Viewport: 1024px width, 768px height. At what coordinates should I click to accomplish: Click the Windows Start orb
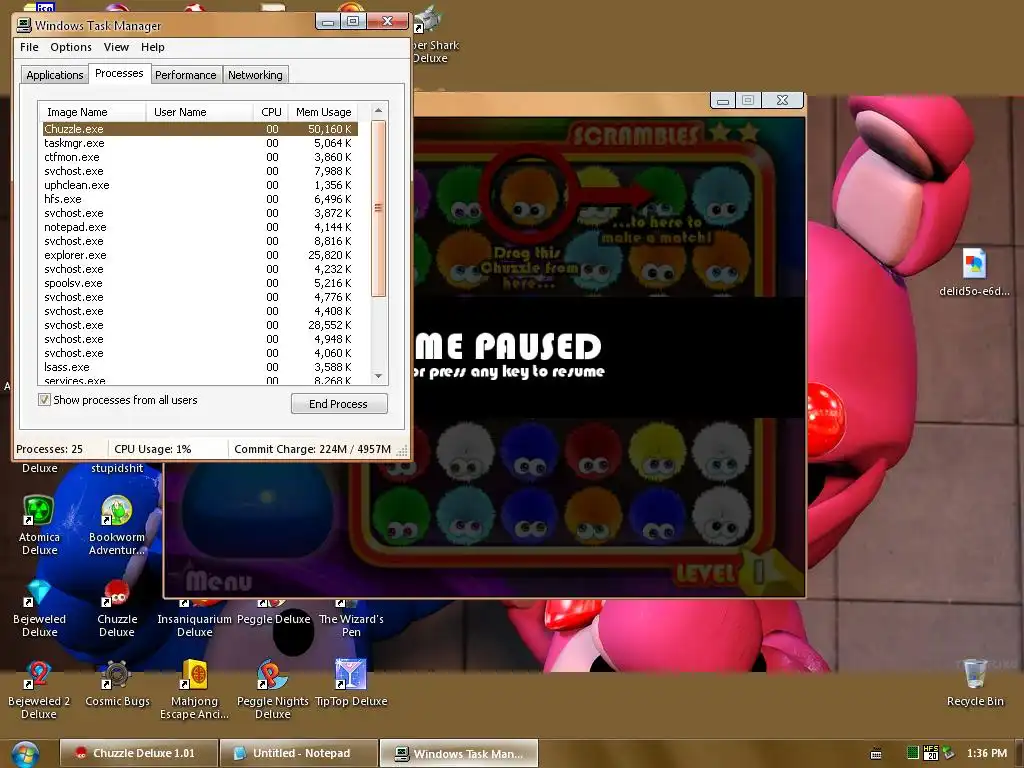pos(25,754)
